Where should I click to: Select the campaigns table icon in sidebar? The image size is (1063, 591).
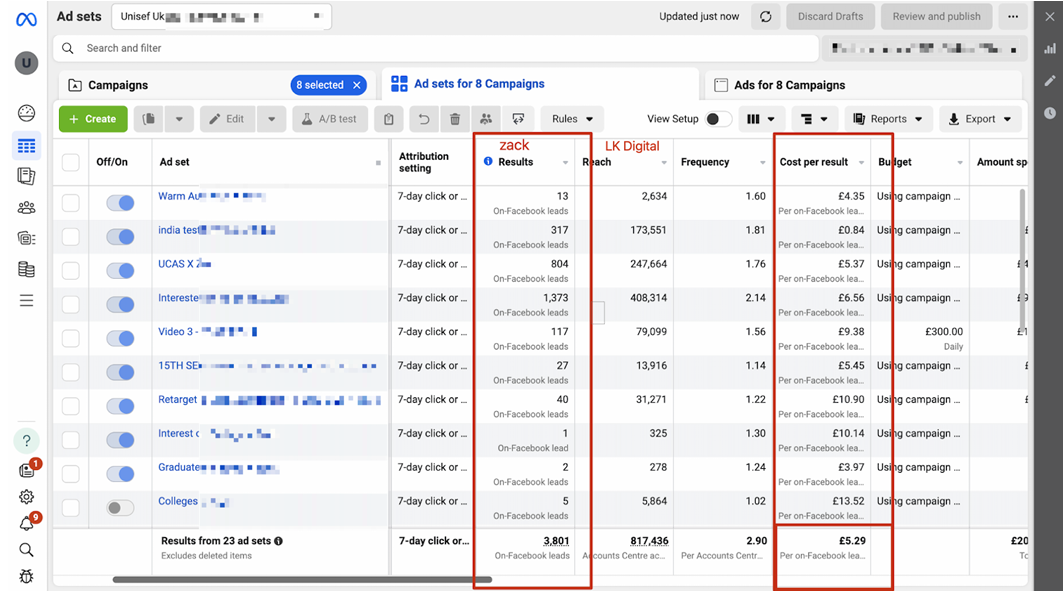coord(26,146)
